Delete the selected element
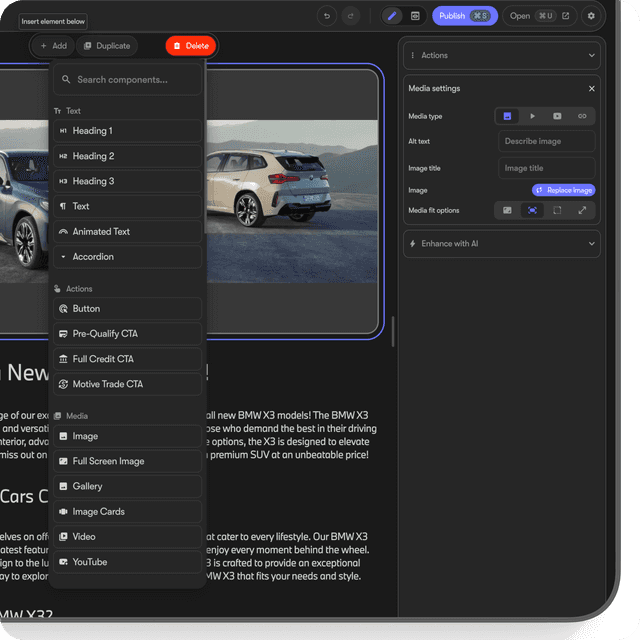Viewport: 640px width, 640px height. [191, 46]
